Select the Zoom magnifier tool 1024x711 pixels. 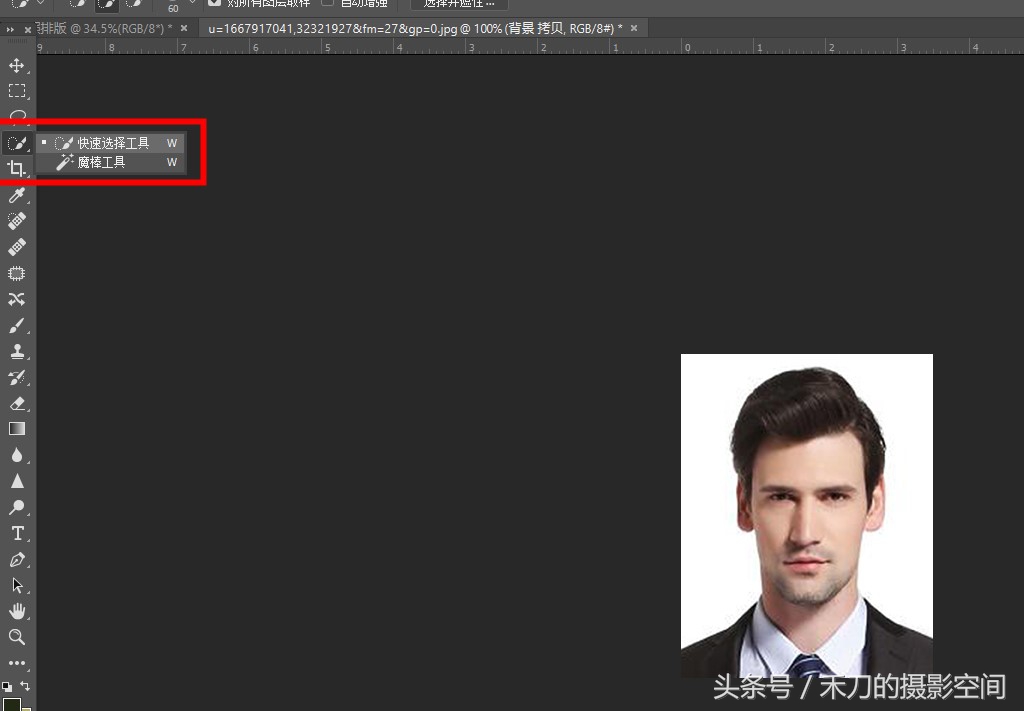pyautogui.click(x=17, y=637)
